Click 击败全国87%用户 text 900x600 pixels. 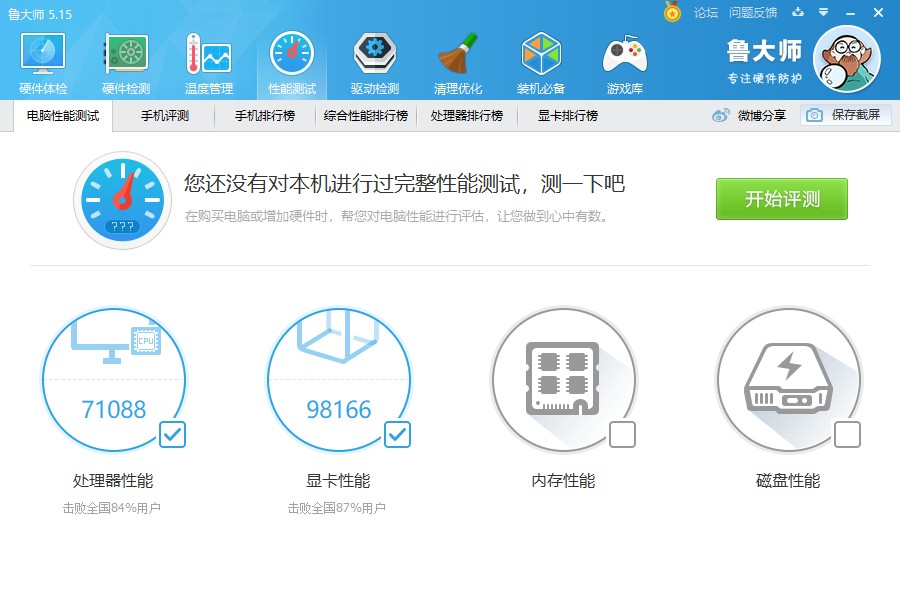336,508
